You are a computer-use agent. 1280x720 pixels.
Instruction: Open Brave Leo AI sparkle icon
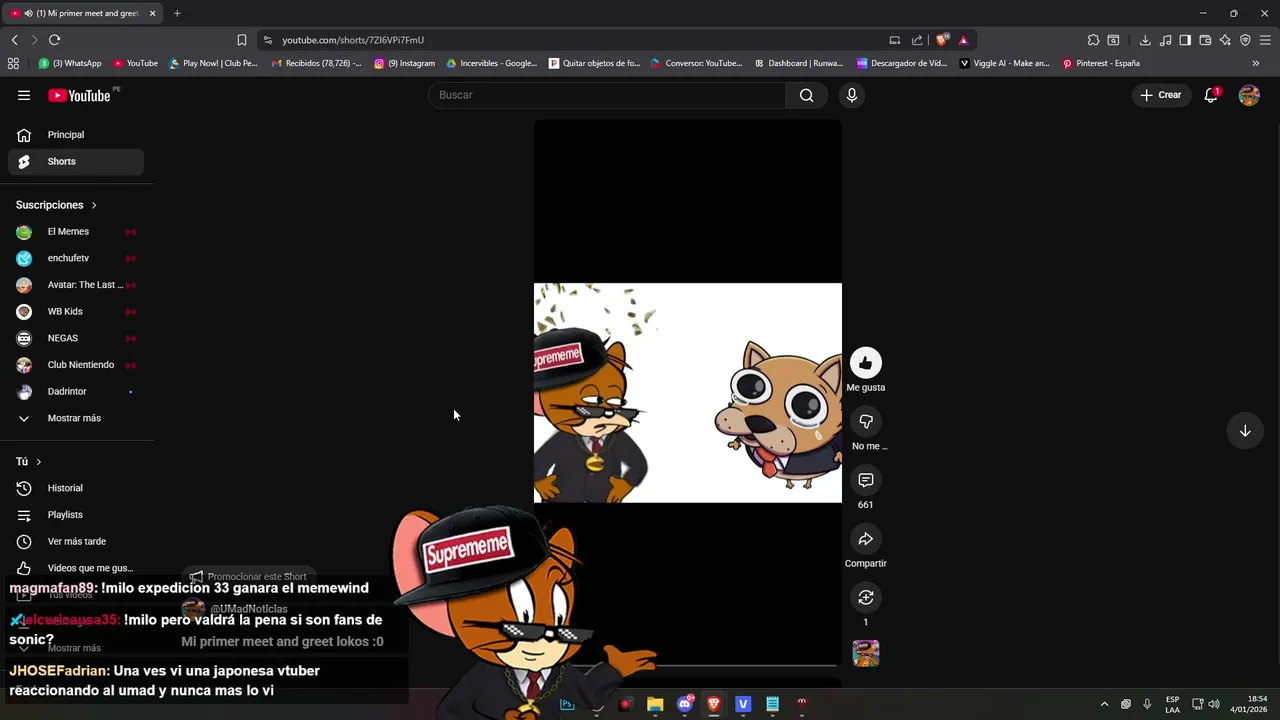pyautogui.click(x=1225, y=40)
